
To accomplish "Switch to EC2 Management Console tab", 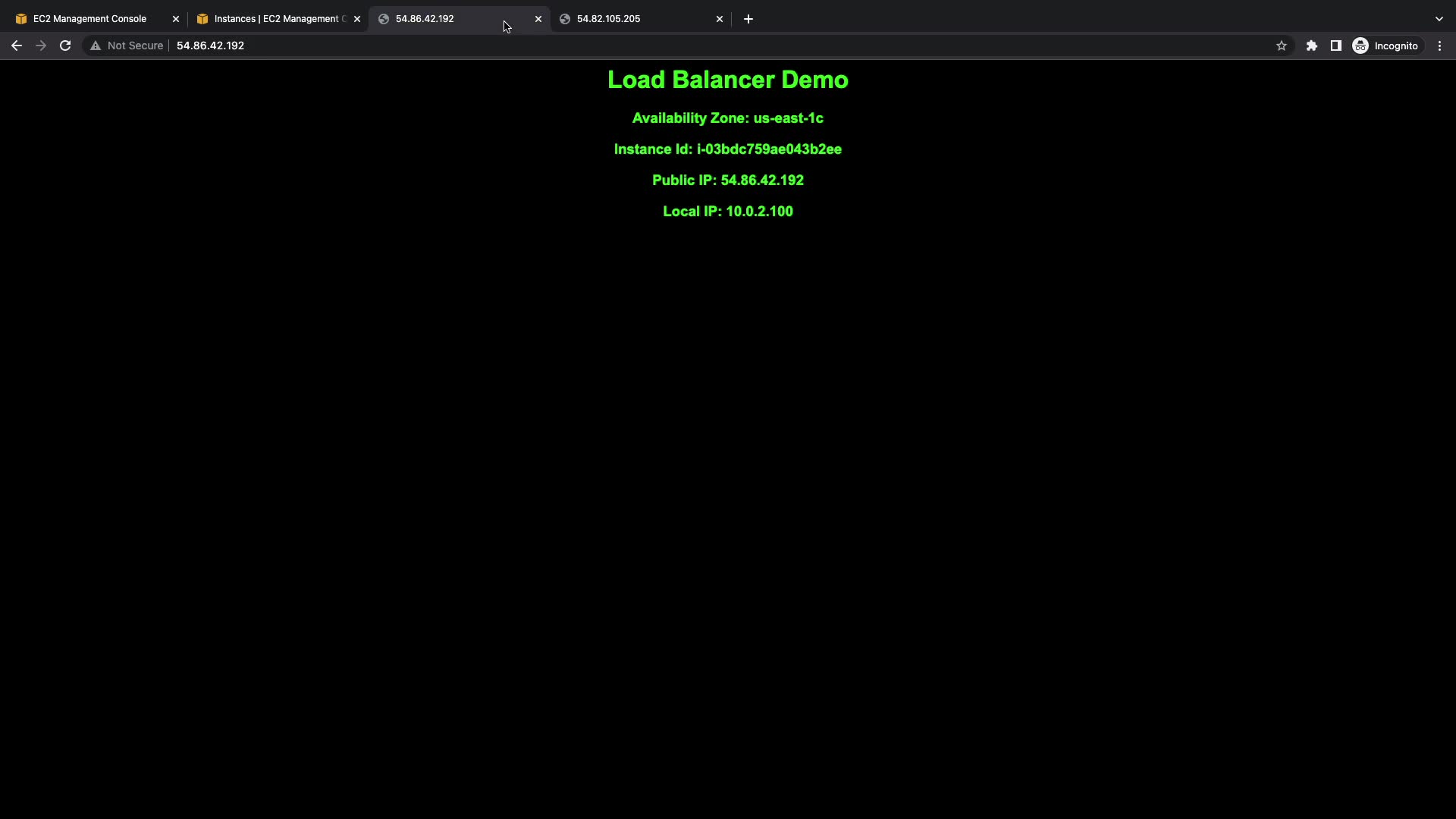I will pyautogui.click(x=89, y=19).
